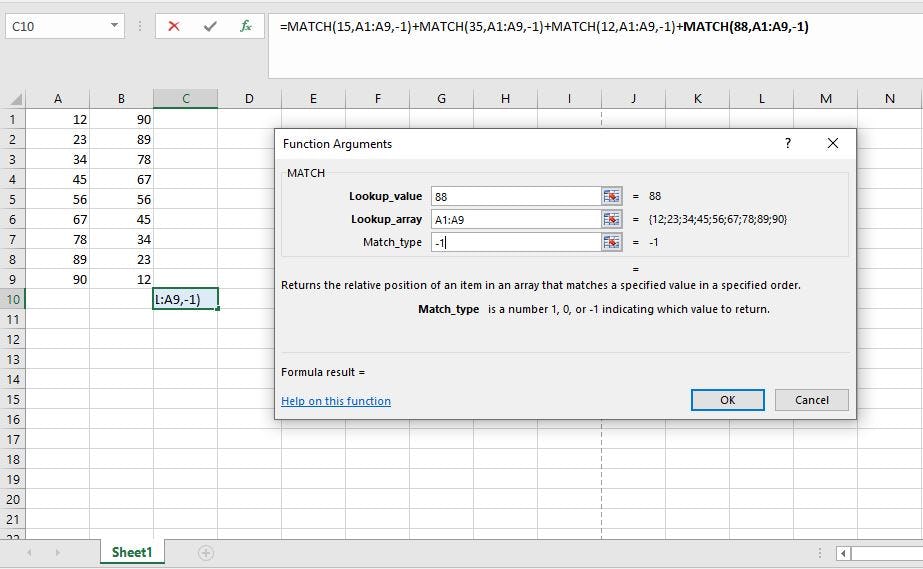Viewport: 923px width, 569px height.
Task: Select cell A9 containing 90
Action: tap(58, 279)
